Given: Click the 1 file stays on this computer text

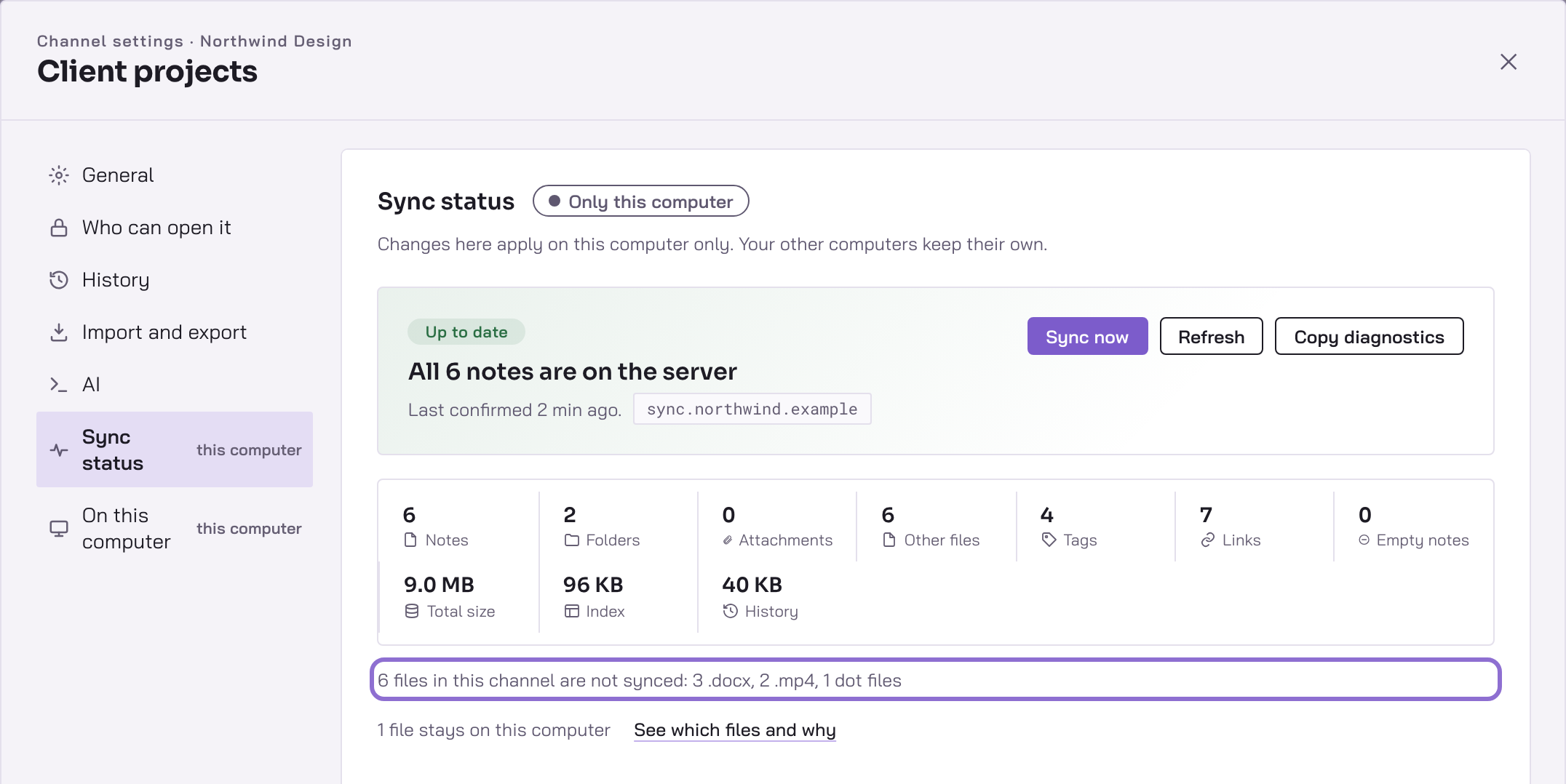Looking at the screenshot, I should click(x=493, y=730).
